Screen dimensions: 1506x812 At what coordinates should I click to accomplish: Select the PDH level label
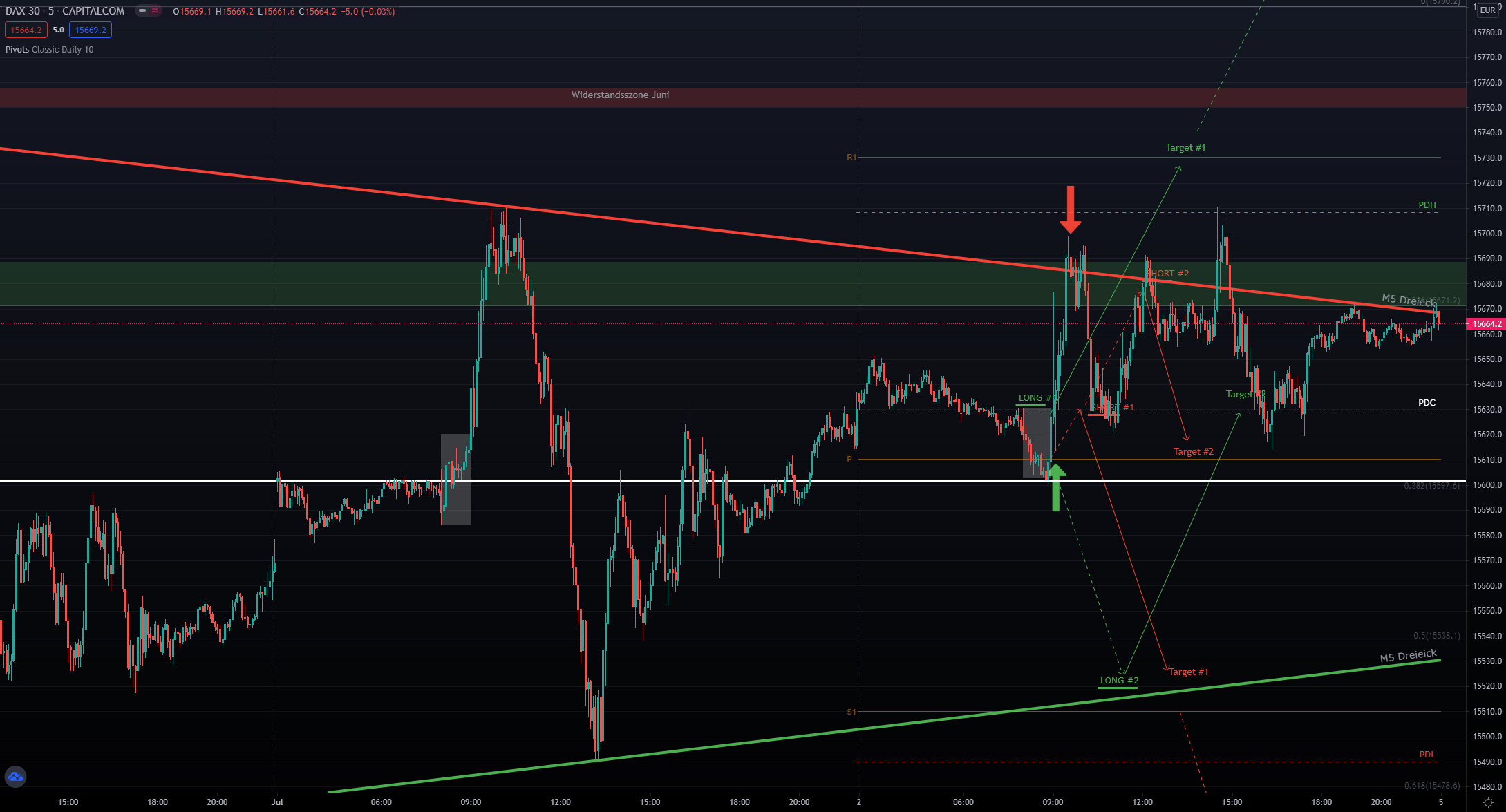1427,205
